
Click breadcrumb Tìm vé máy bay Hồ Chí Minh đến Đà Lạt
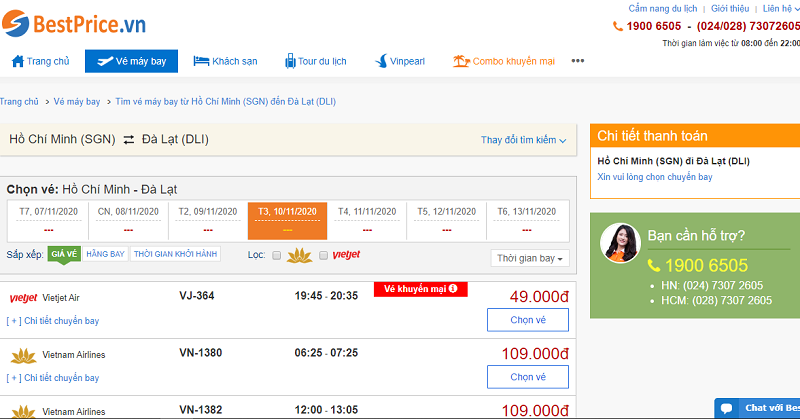click(x=226, y=102)
